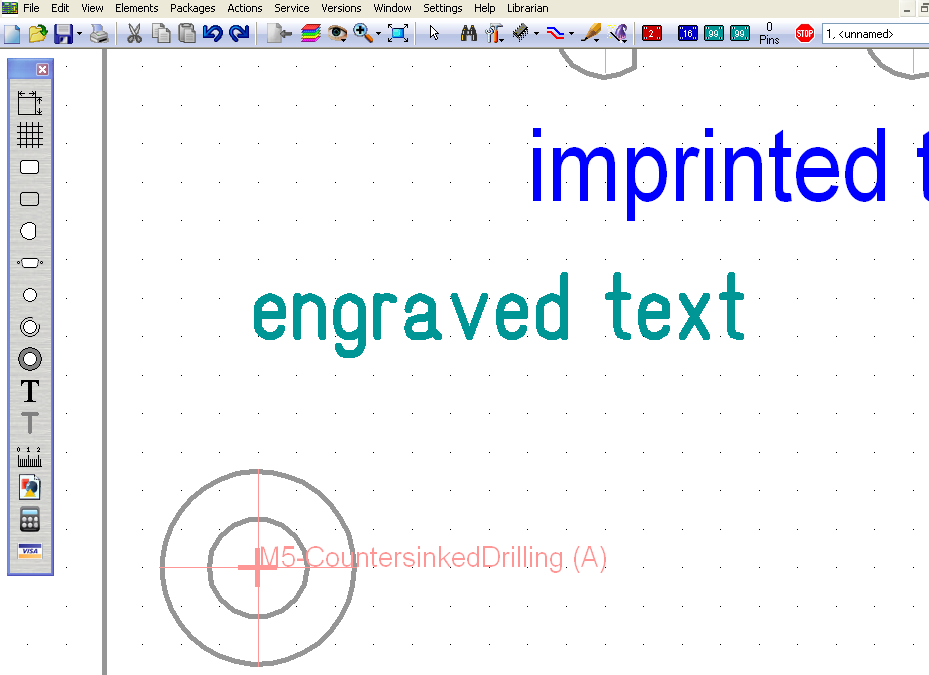Click the 'engraved text' object on canvas

click(498, 311)
